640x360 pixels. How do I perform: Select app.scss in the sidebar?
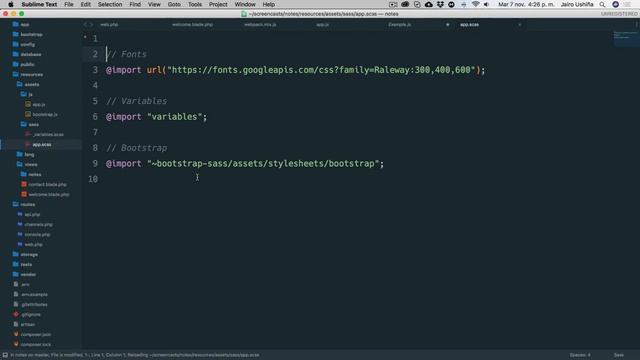point(42,144)
